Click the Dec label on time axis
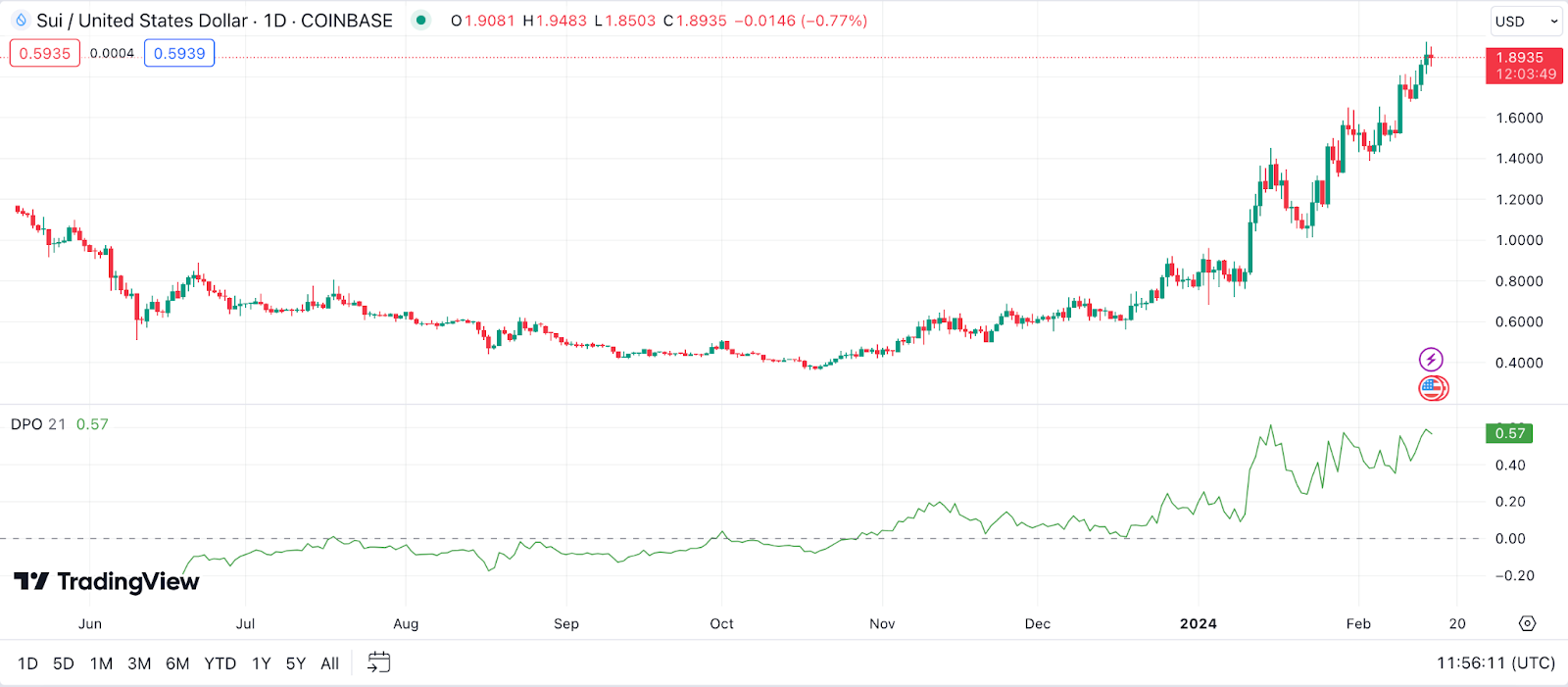Image resolution: width=1568 pixels, height=687 pixels. 1037,623
